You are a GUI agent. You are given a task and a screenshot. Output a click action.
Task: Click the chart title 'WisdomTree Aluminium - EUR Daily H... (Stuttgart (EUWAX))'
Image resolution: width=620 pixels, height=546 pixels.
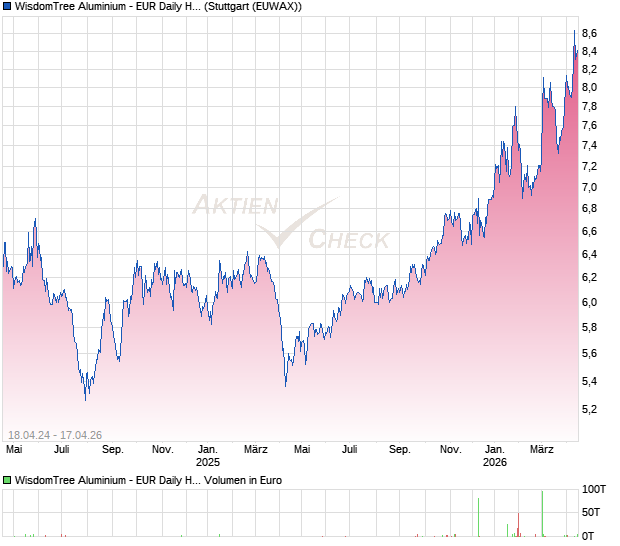(x=158, y=7)
